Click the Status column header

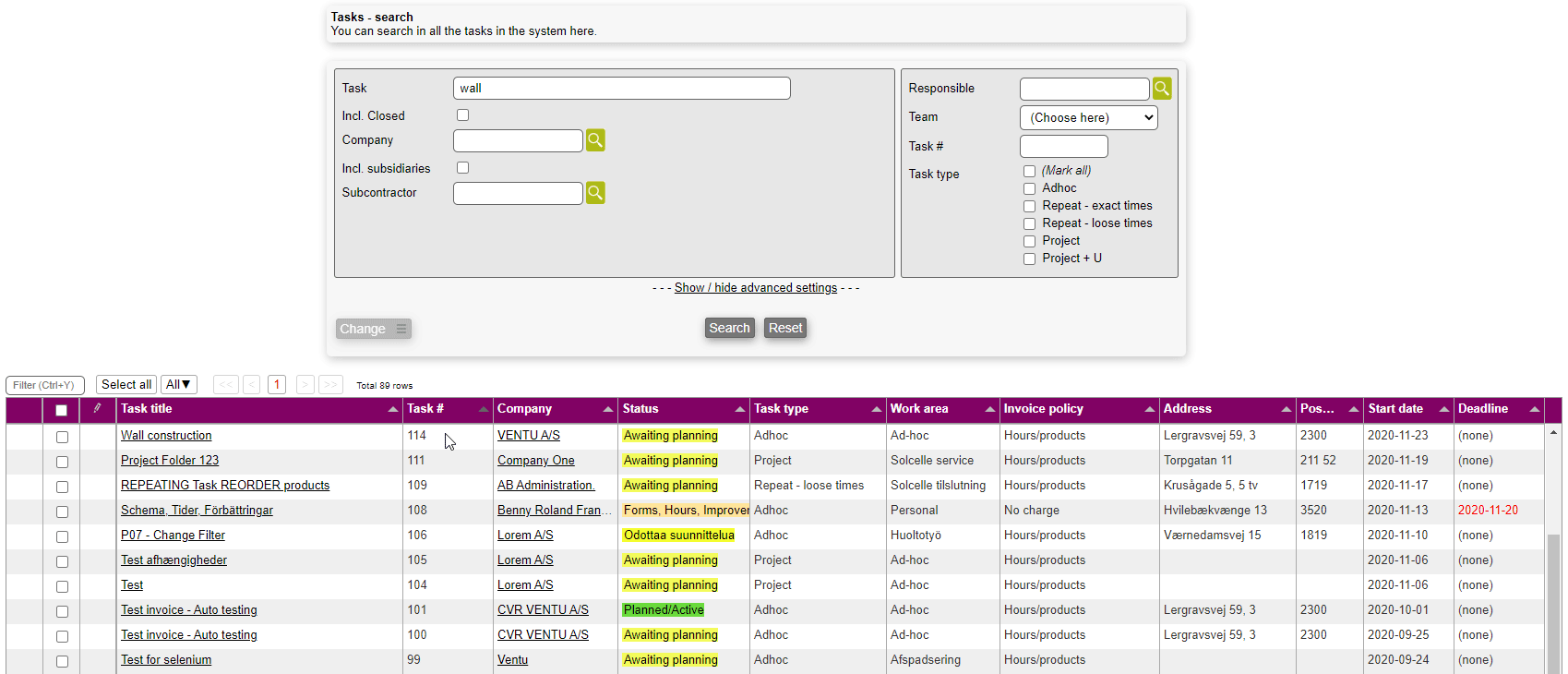pyautogui.click(x=640, y=409)
